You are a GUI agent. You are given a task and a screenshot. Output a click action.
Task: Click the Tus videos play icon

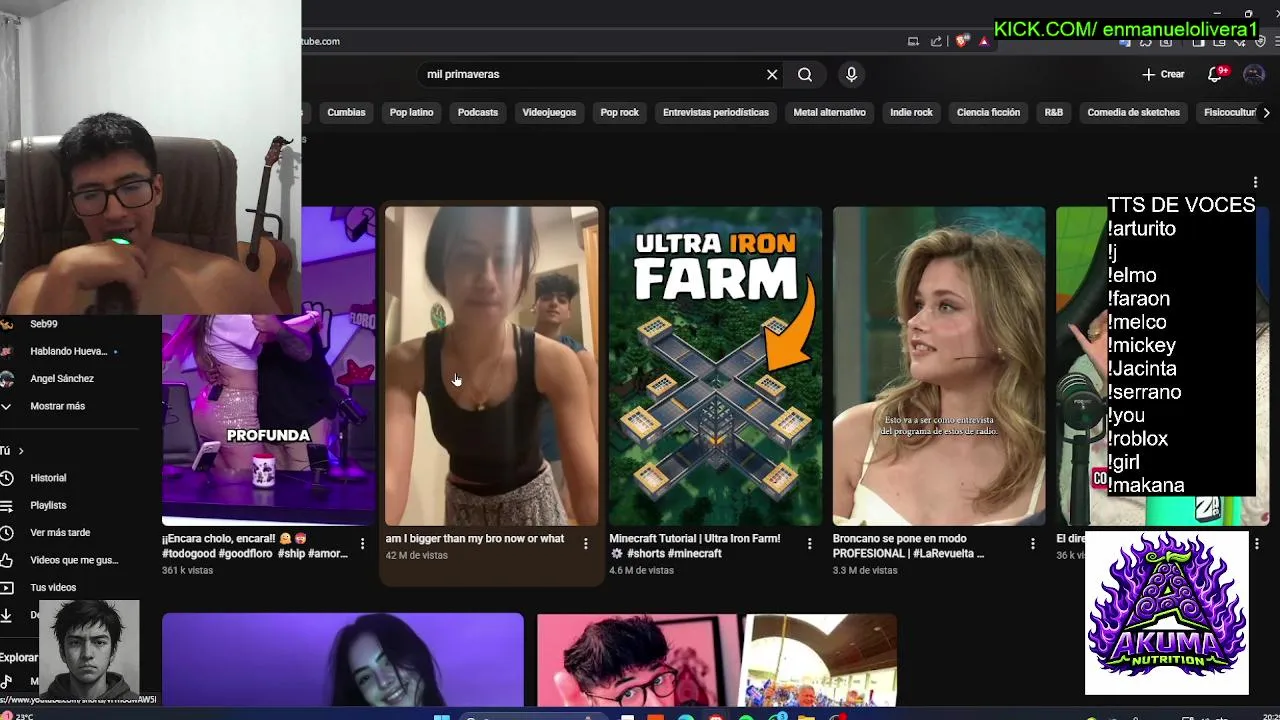[6, 587]
